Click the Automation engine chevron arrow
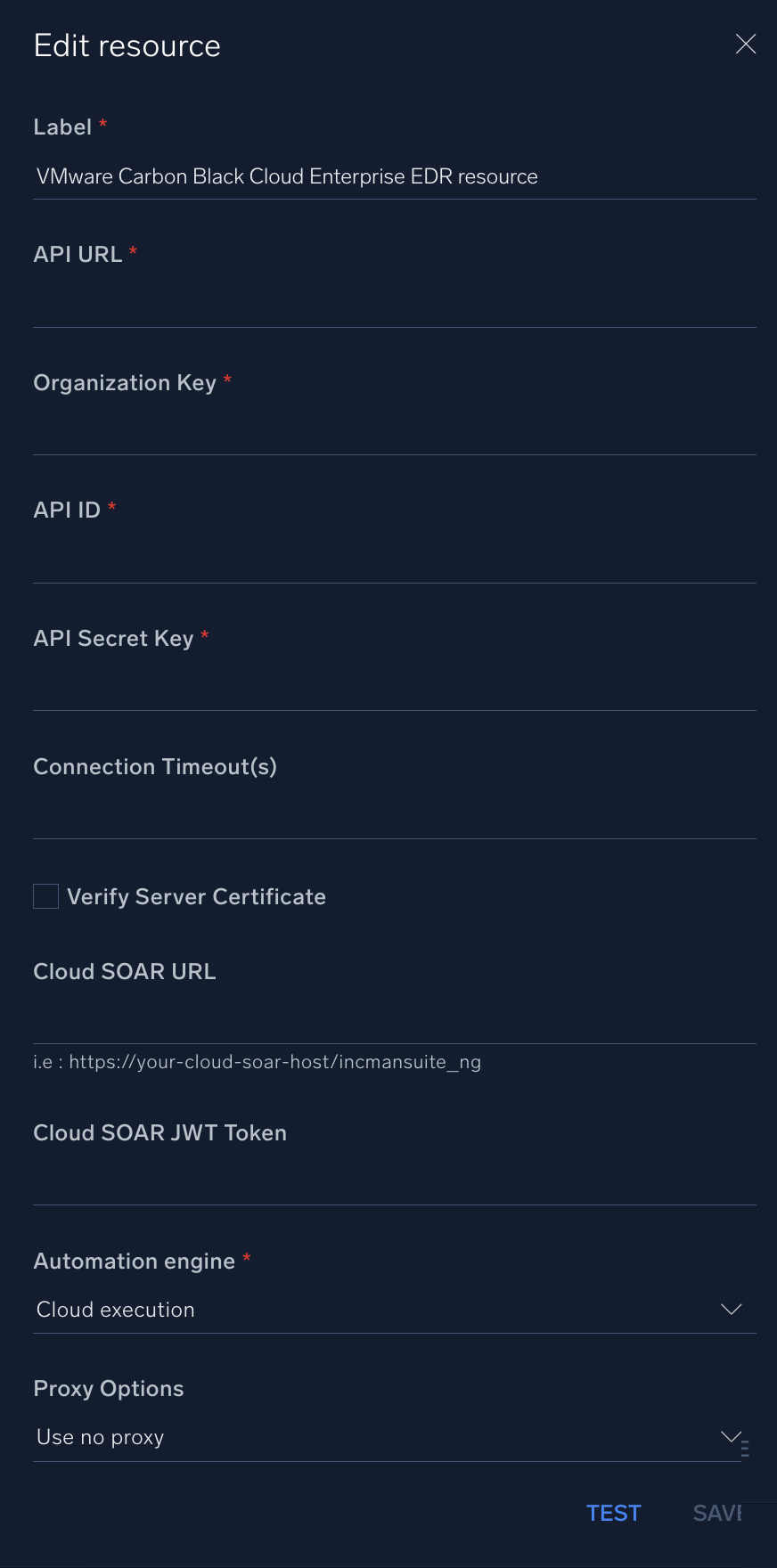 pyautogui.click(x=731, y=1309)
